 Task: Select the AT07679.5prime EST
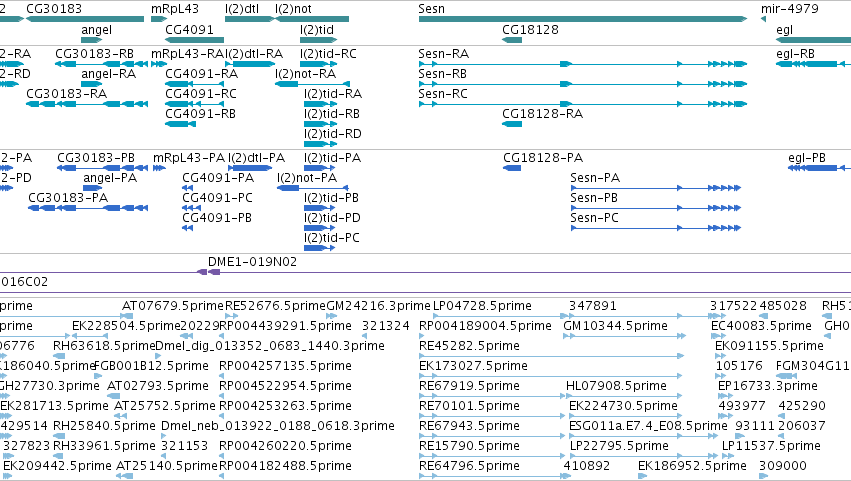[173, 306]
